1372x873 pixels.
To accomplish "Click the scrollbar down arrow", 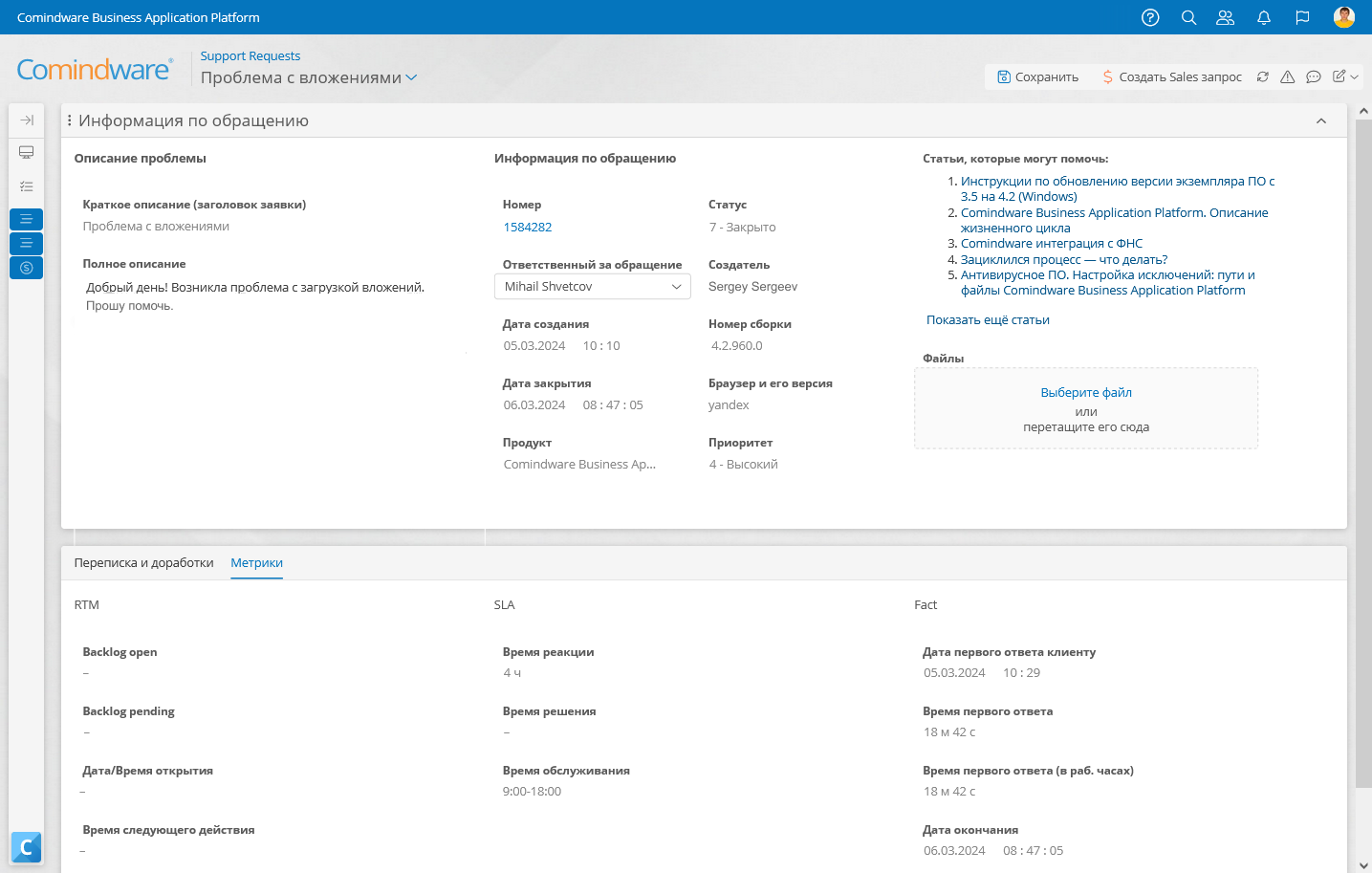I will coord(1364,864).
